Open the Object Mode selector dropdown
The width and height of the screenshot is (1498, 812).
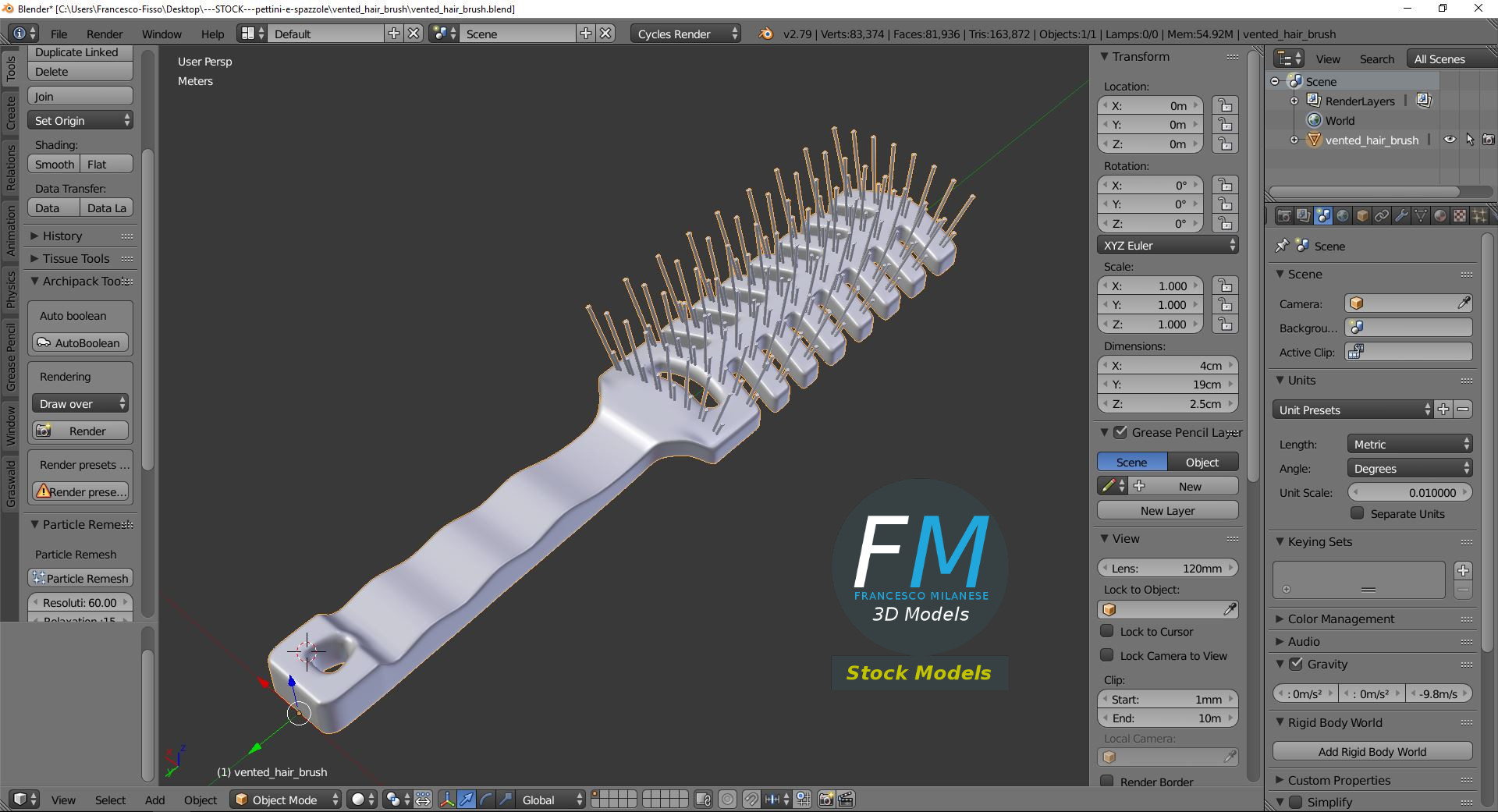[286, 800]
